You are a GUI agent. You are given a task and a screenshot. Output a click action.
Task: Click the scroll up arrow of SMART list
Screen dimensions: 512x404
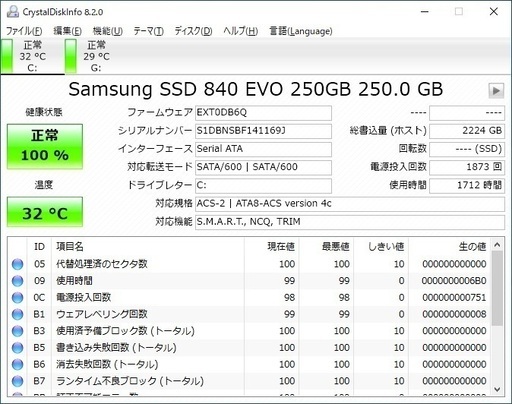pyautogui.click(x=497, y=245)
